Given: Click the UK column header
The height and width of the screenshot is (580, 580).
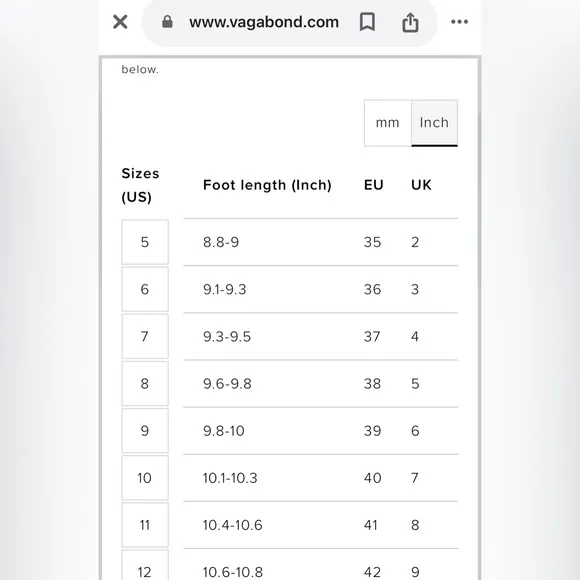Looking at the screenshot, I should point(421,185).
